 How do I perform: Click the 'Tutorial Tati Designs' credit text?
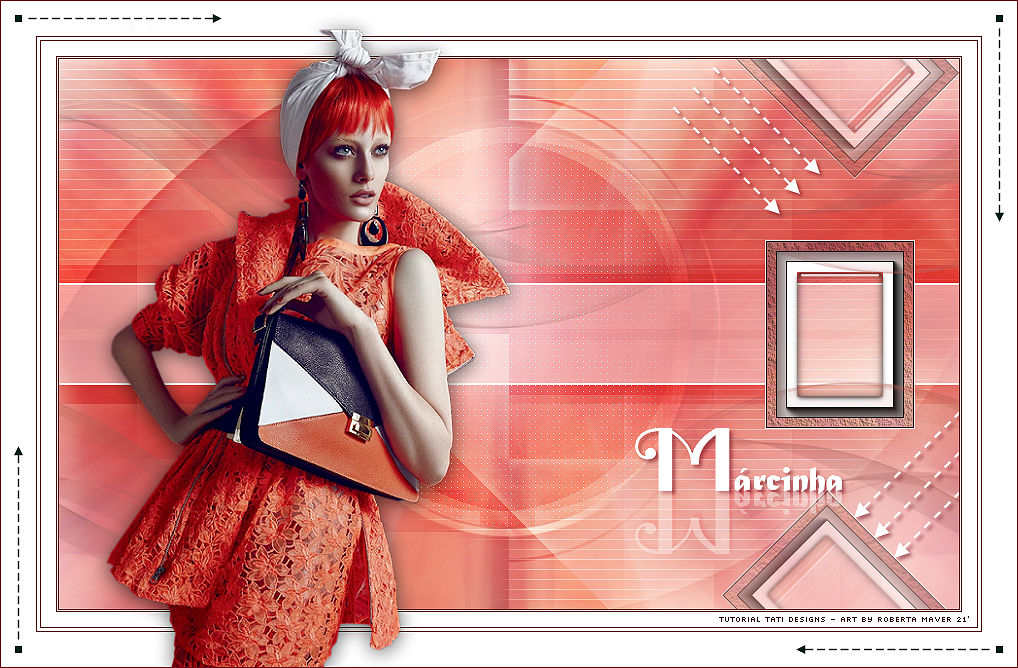pyautogui.click(x=772, y=619)
